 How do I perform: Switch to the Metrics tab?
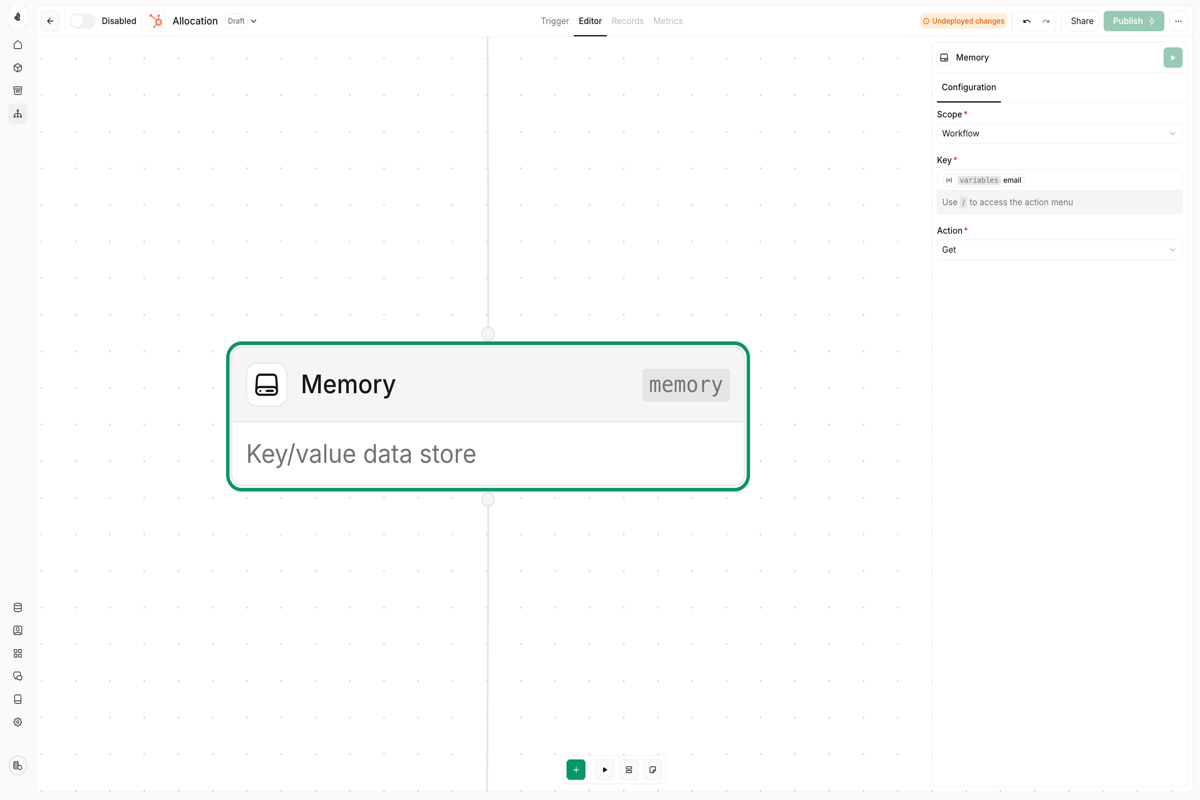[x=668, y=21]
